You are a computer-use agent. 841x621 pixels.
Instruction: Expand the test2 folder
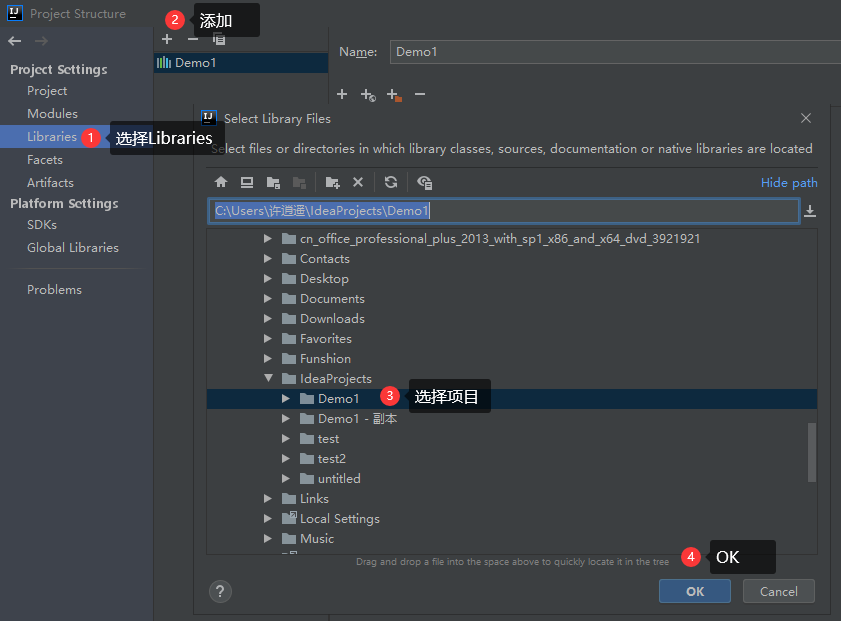[x=285, y=459]
